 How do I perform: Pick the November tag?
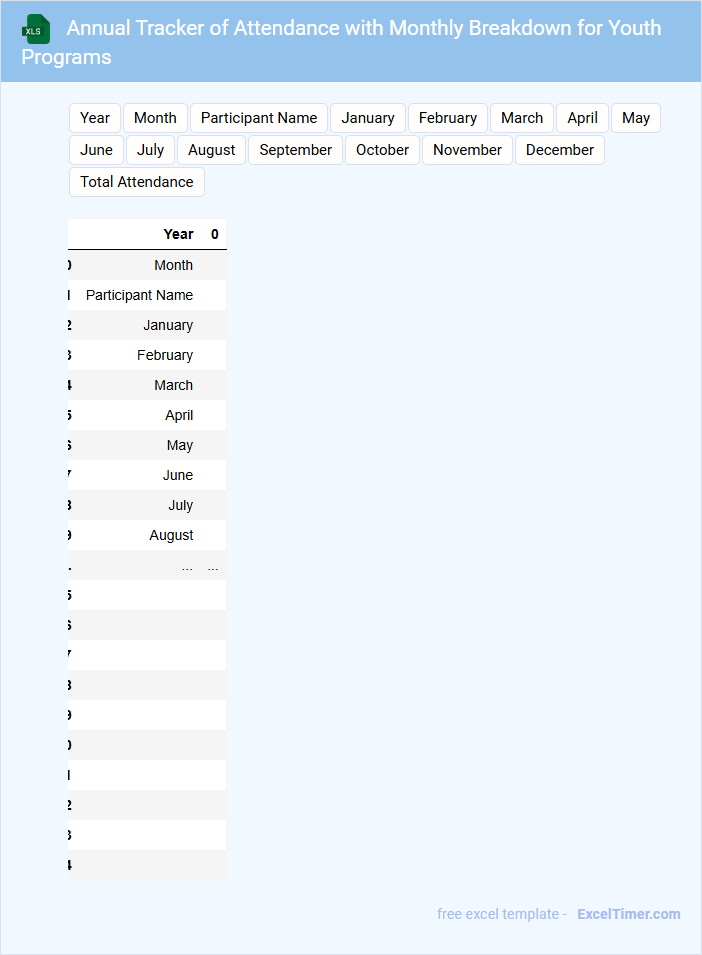pyautogui.click(x=468, y=150)
